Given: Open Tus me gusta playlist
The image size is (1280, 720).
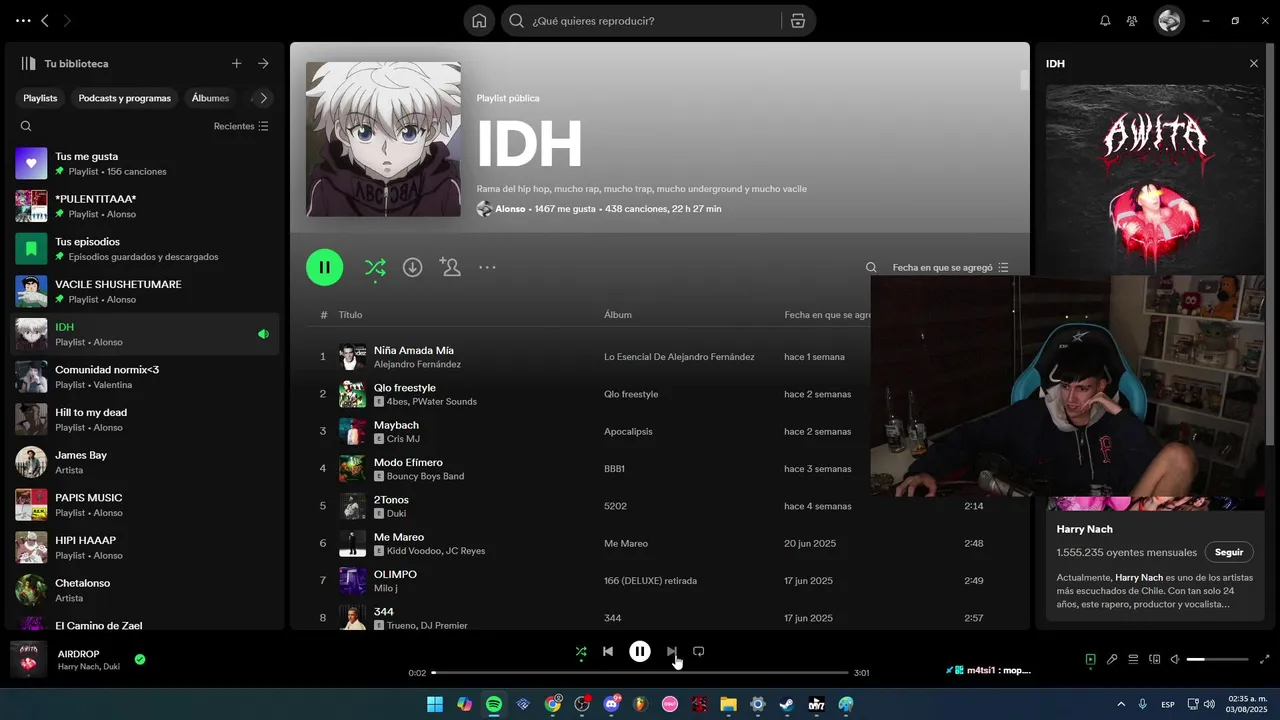Looking at the screenshot, I should [144, 163].
